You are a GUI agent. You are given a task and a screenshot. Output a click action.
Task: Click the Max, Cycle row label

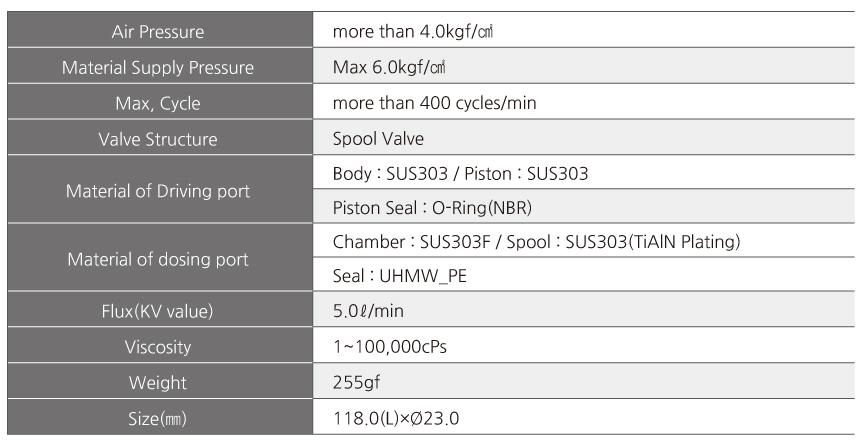pyautogui.click(x=158, y=103)
